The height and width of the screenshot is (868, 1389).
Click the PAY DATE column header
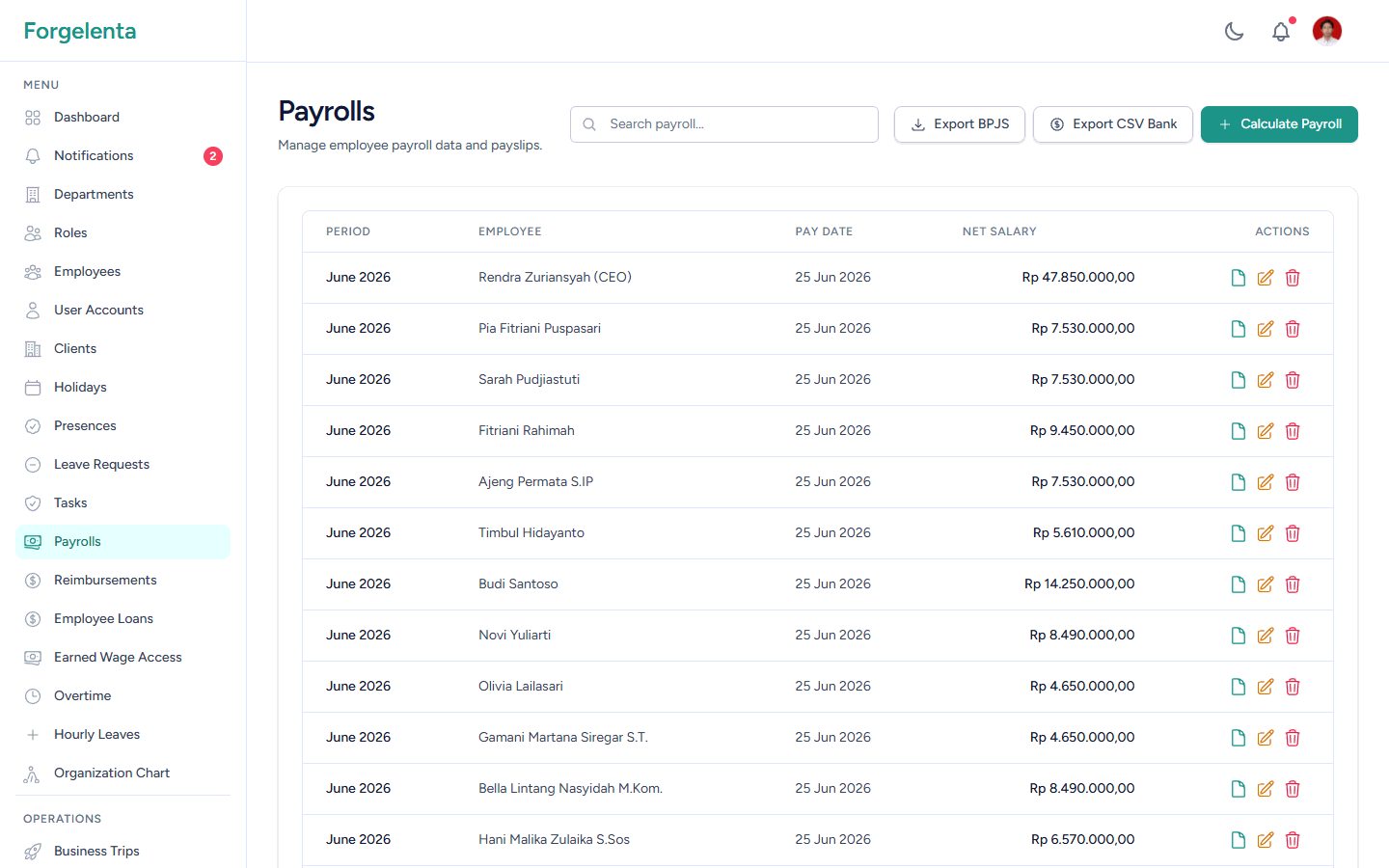click(824, 231)
